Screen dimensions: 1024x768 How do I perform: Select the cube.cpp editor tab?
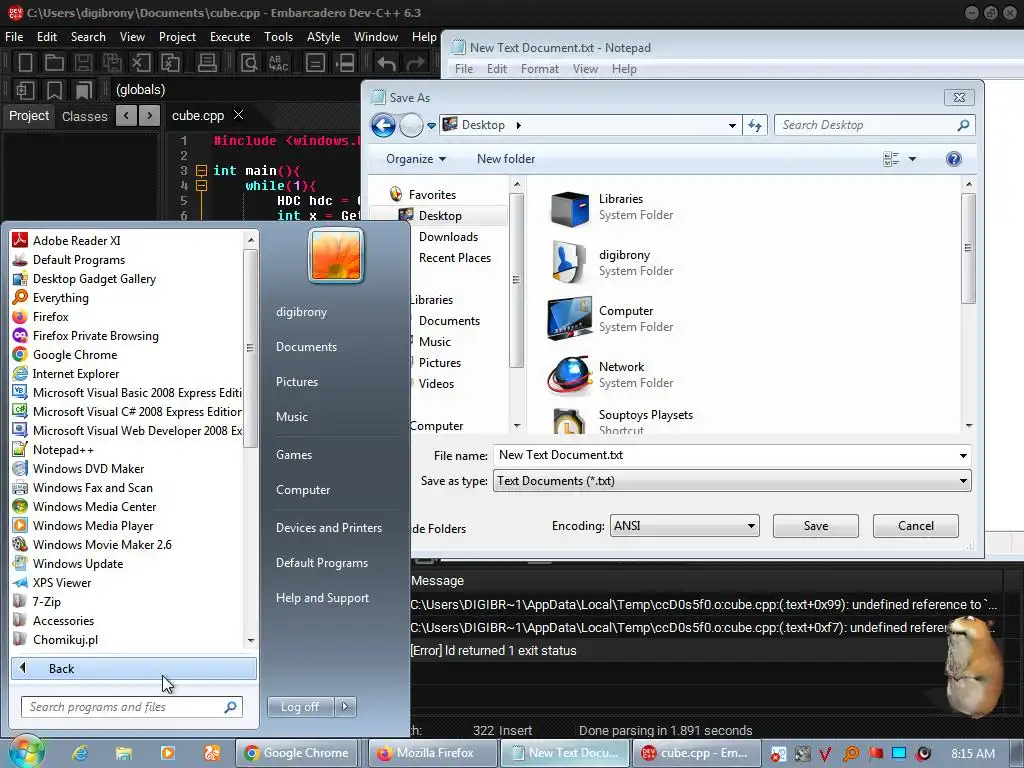[x=198, y=116]
